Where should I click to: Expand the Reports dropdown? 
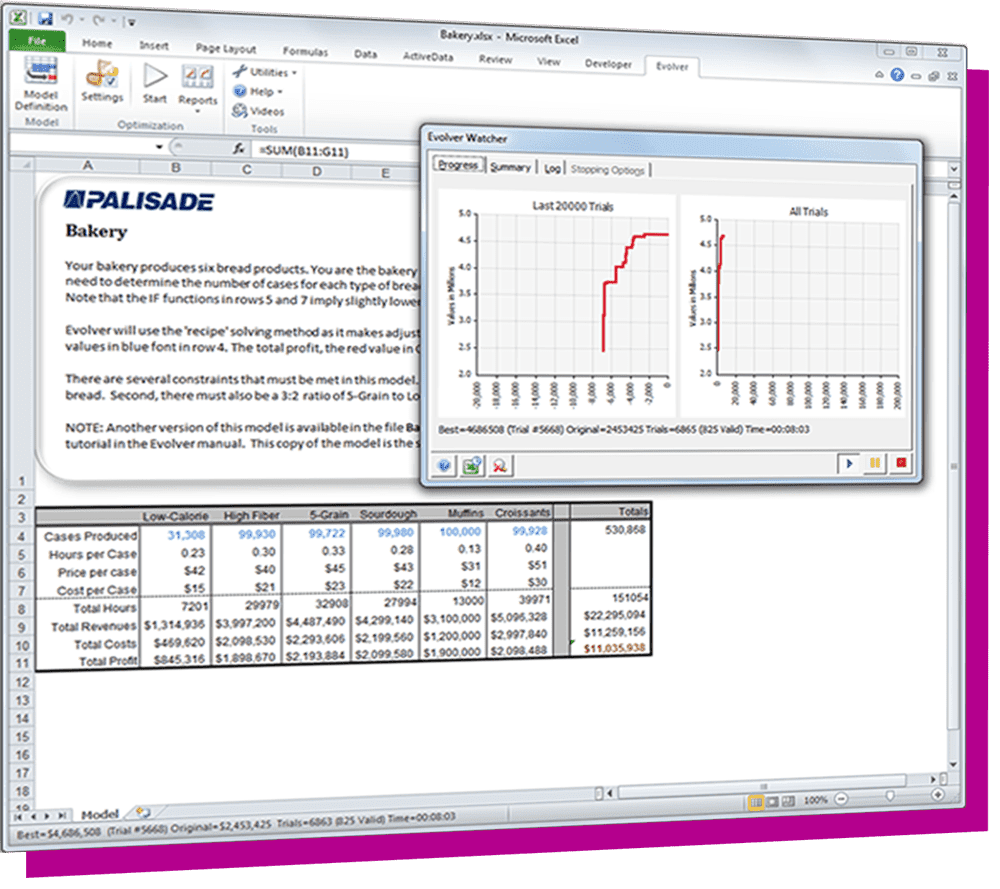(198, 111)
